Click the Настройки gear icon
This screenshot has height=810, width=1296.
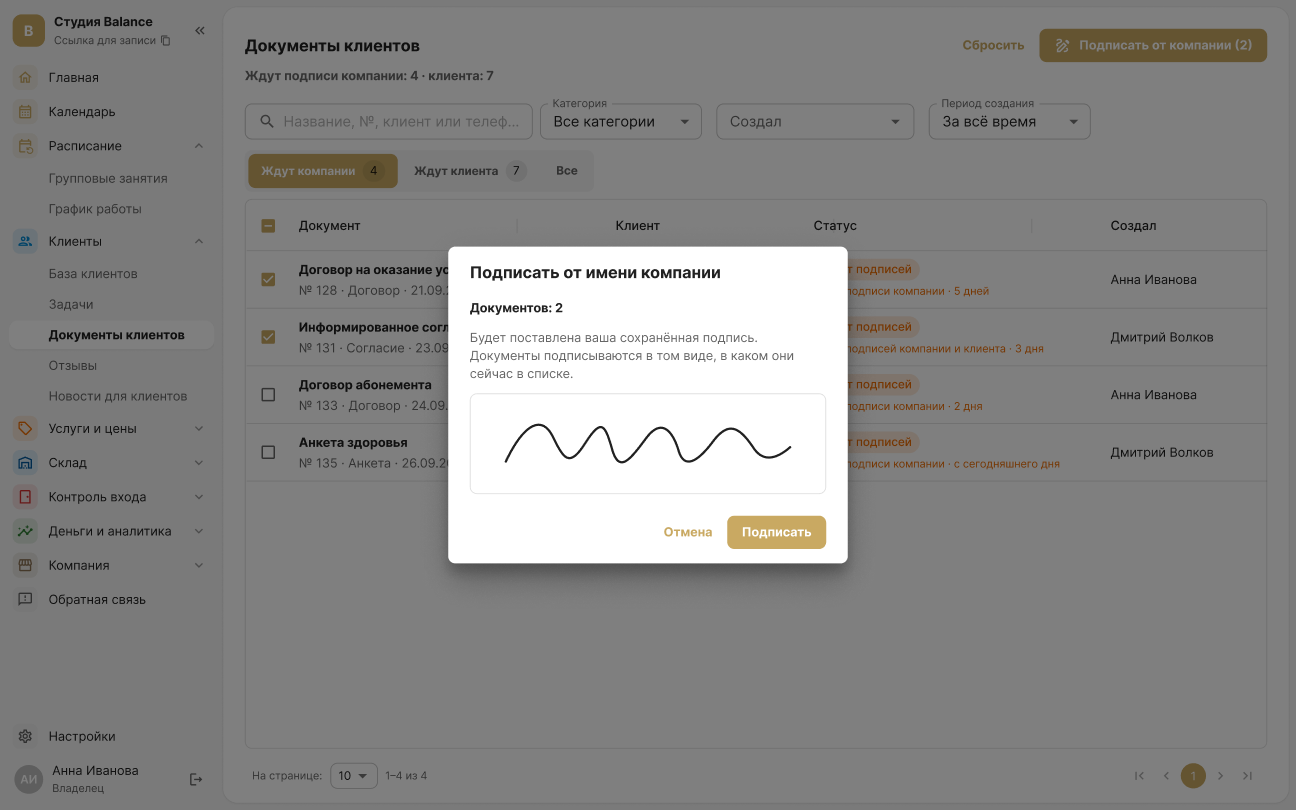pos(26,736)
